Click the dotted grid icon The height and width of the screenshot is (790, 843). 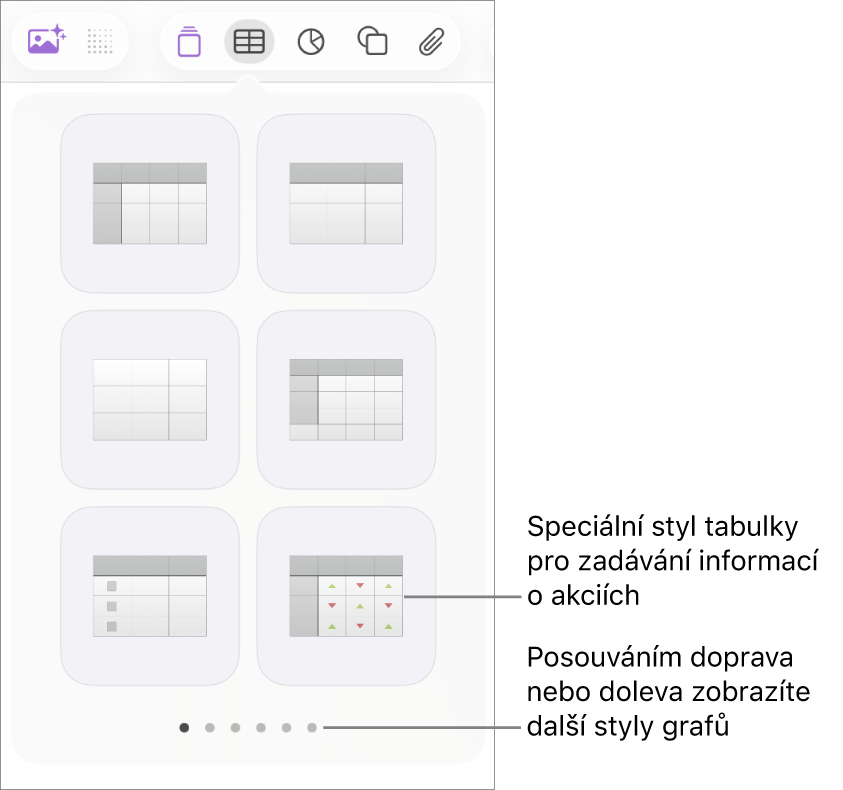click(x=100, y=41)
